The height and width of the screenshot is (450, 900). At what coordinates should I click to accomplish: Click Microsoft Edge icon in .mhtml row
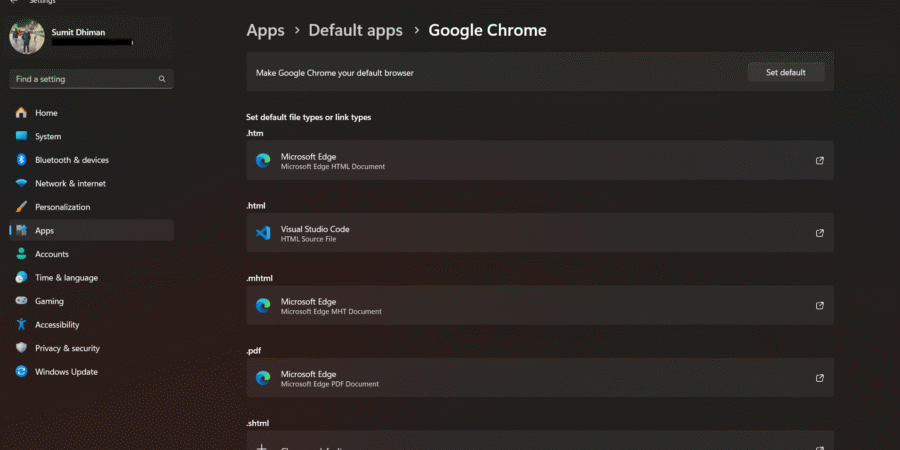point(263,305)
